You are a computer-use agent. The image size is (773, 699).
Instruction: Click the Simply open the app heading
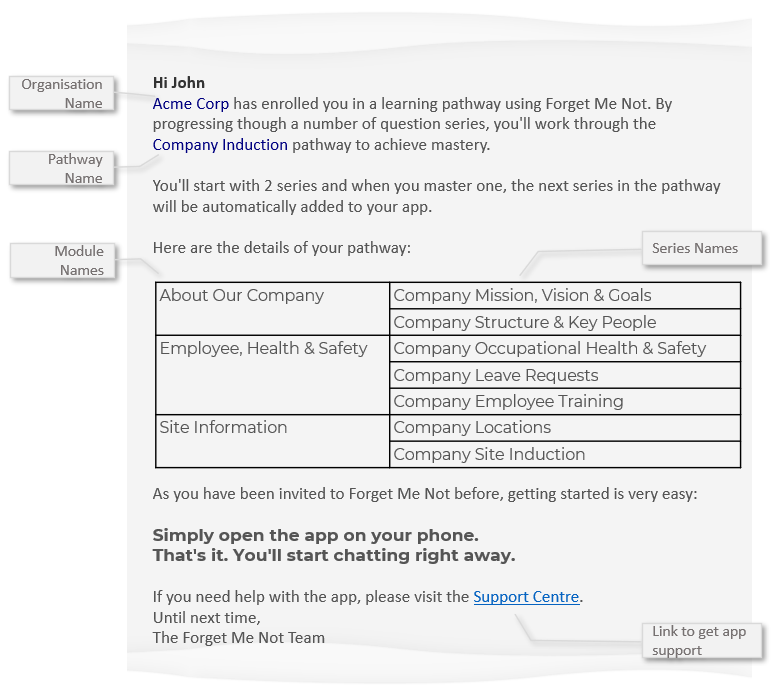[x=315, y=535]
